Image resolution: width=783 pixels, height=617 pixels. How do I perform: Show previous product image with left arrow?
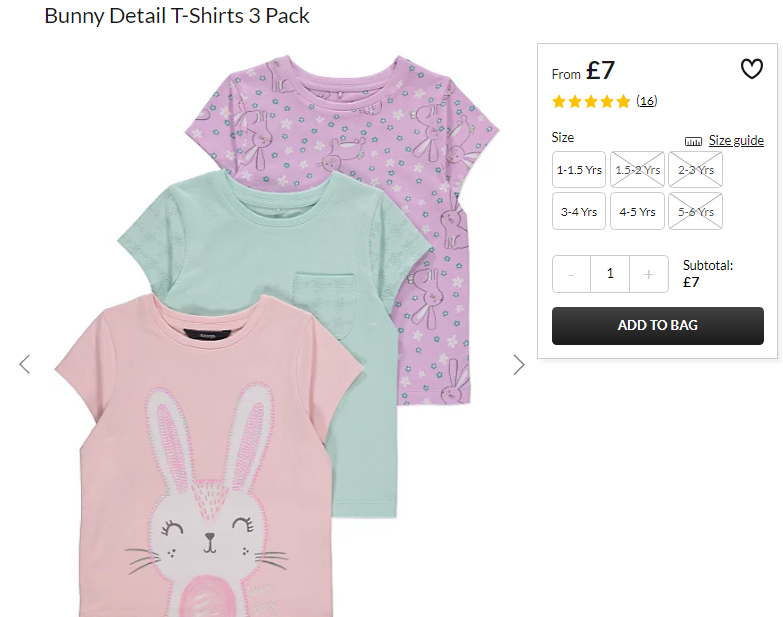[24, 364]
